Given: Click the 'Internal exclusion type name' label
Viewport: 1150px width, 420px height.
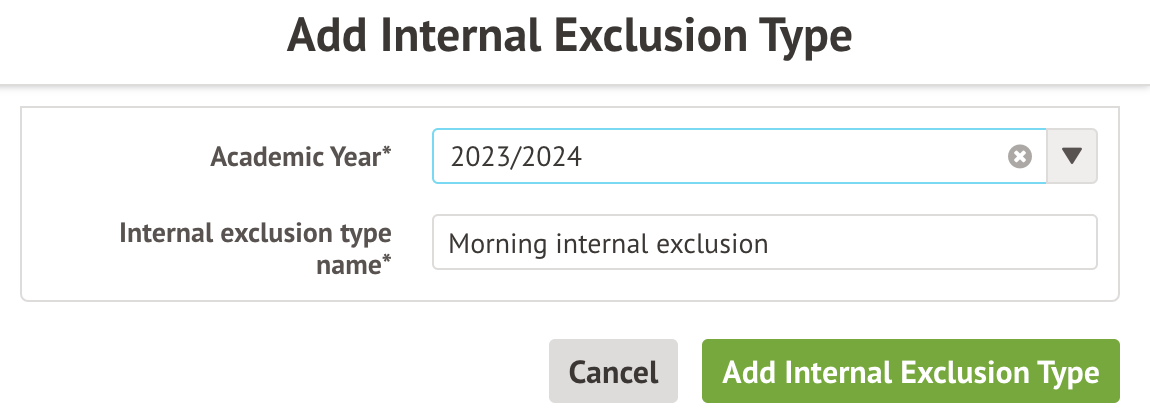Looking at the screenshot, I should (255, 246).
